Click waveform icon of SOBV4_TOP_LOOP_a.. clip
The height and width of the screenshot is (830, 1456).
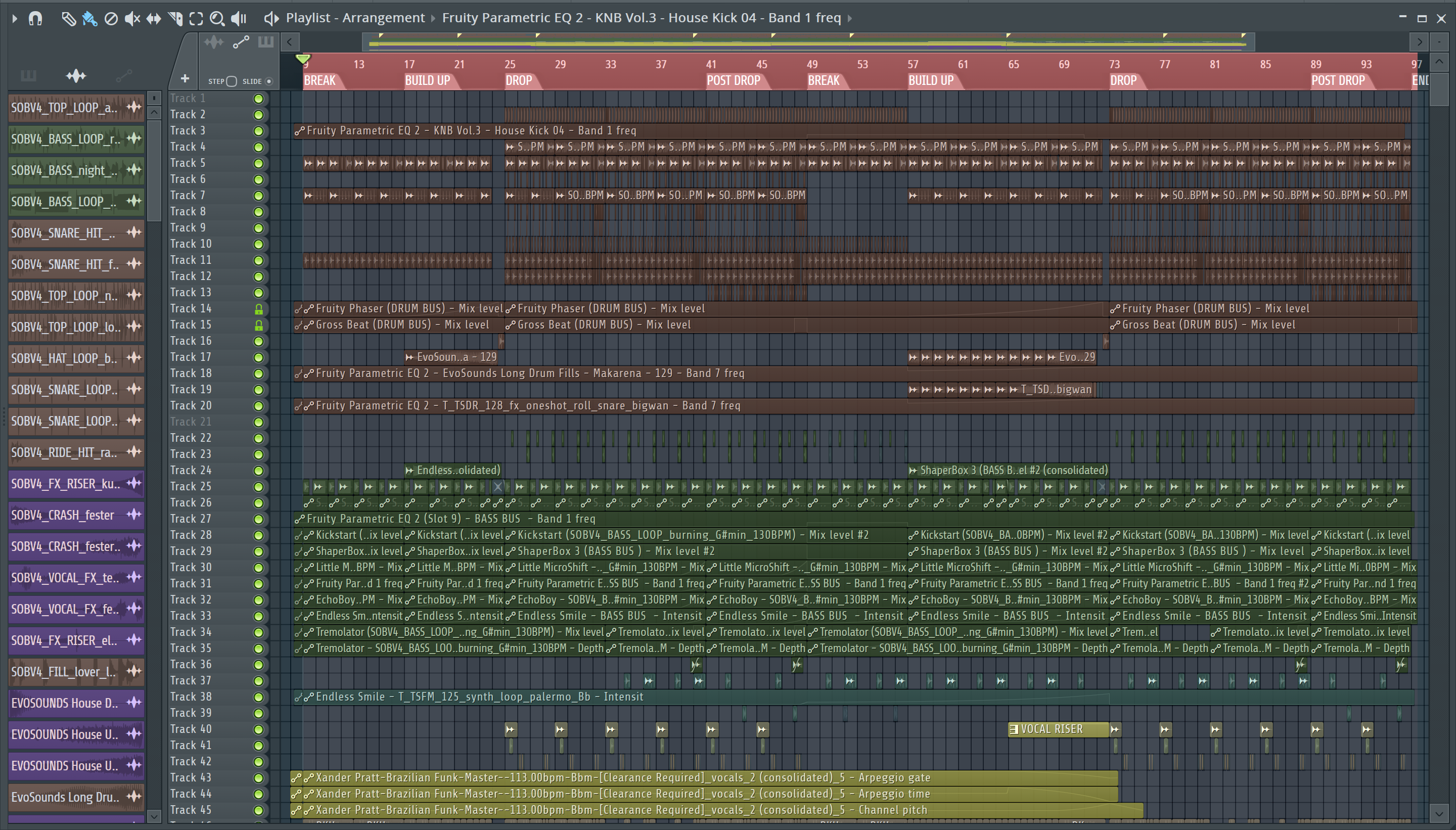[x=134, y=107]
